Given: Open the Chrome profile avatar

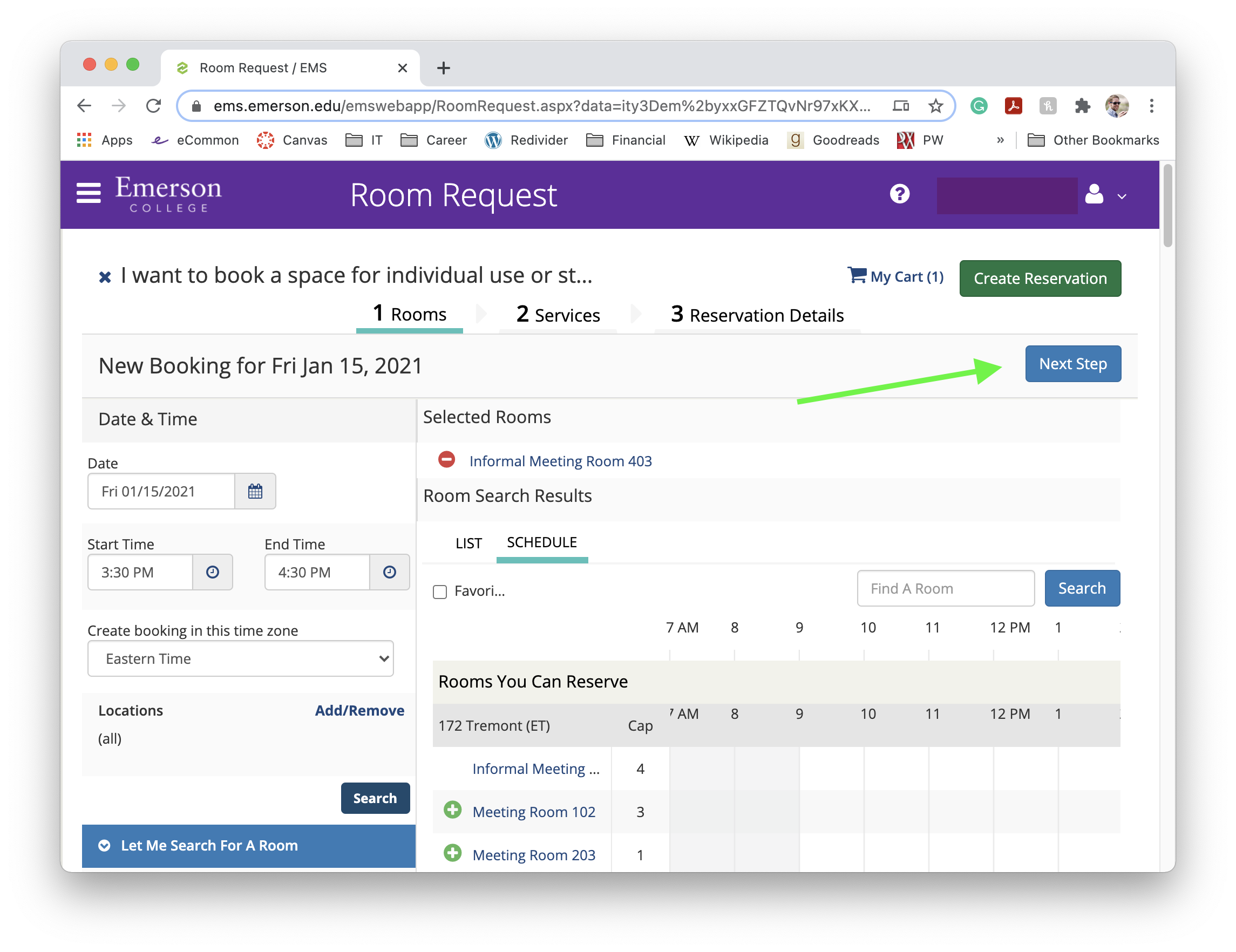Looking at the screenshot, I should tap(1117, 106).
